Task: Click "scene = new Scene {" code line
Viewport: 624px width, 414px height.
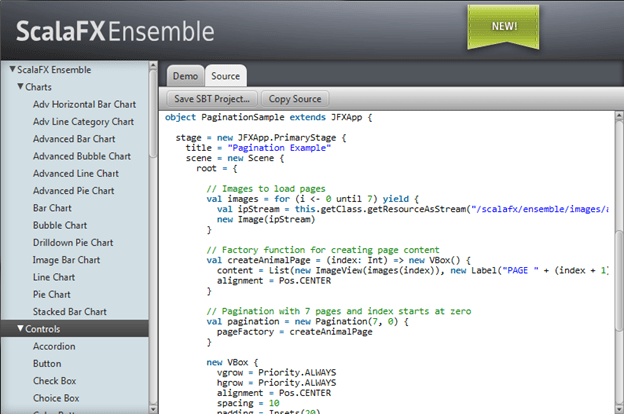Action: click(235, 158)
